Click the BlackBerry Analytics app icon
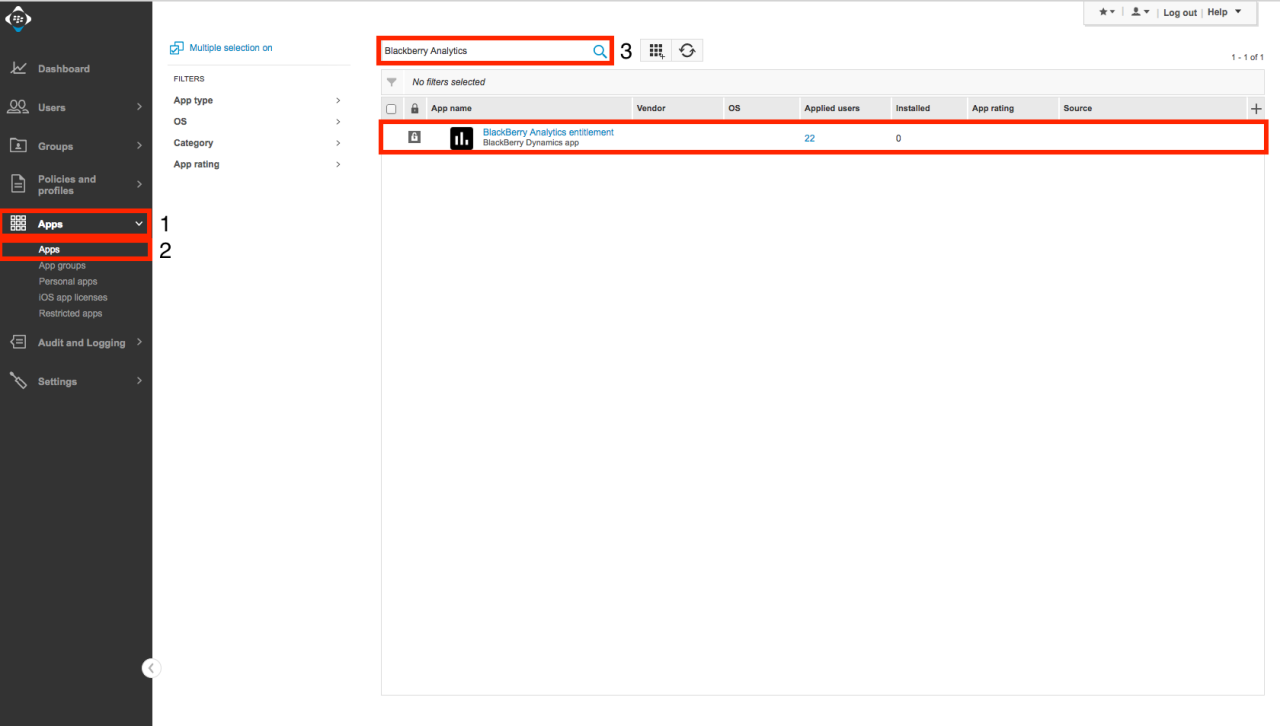Viewport: 1280px width, 726px height. (x=461, y=138)
